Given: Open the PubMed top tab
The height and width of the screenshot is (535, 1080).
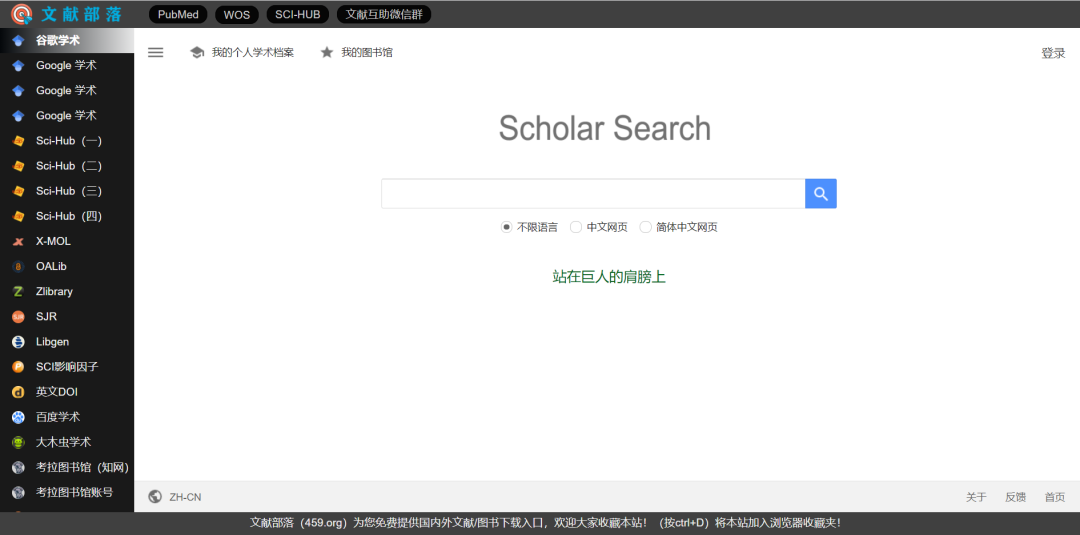Looking at the screenshot, I should point(178,14).
